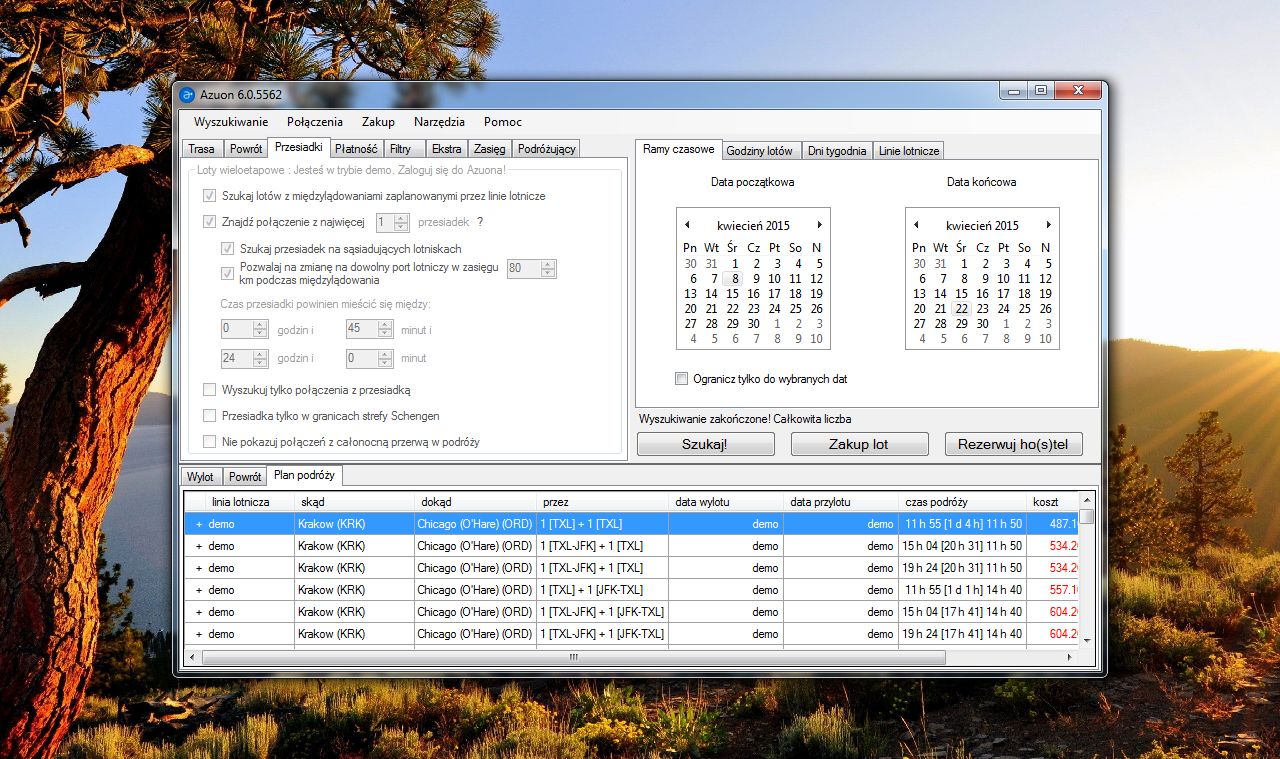
Task: Sort by koszt column header
Action: coord(1052,502)
